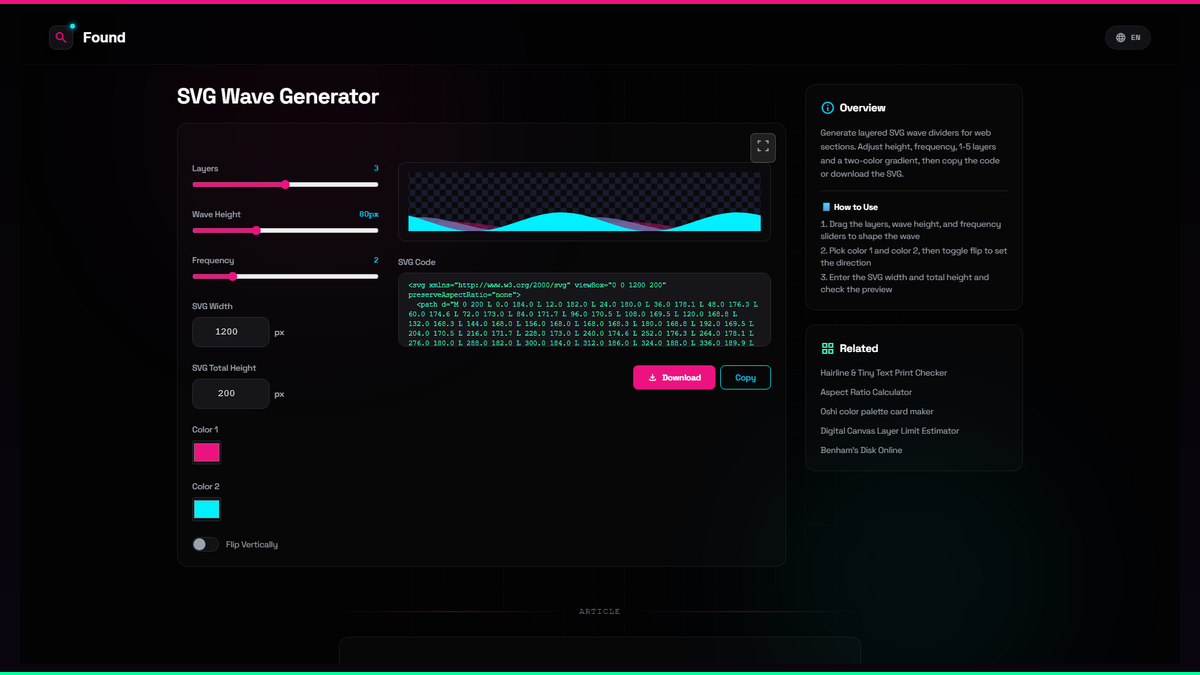The height and width of the screenshot is (675, 1200).
Task: Click the fullscreen expand icon
Action: pos(763,147)
